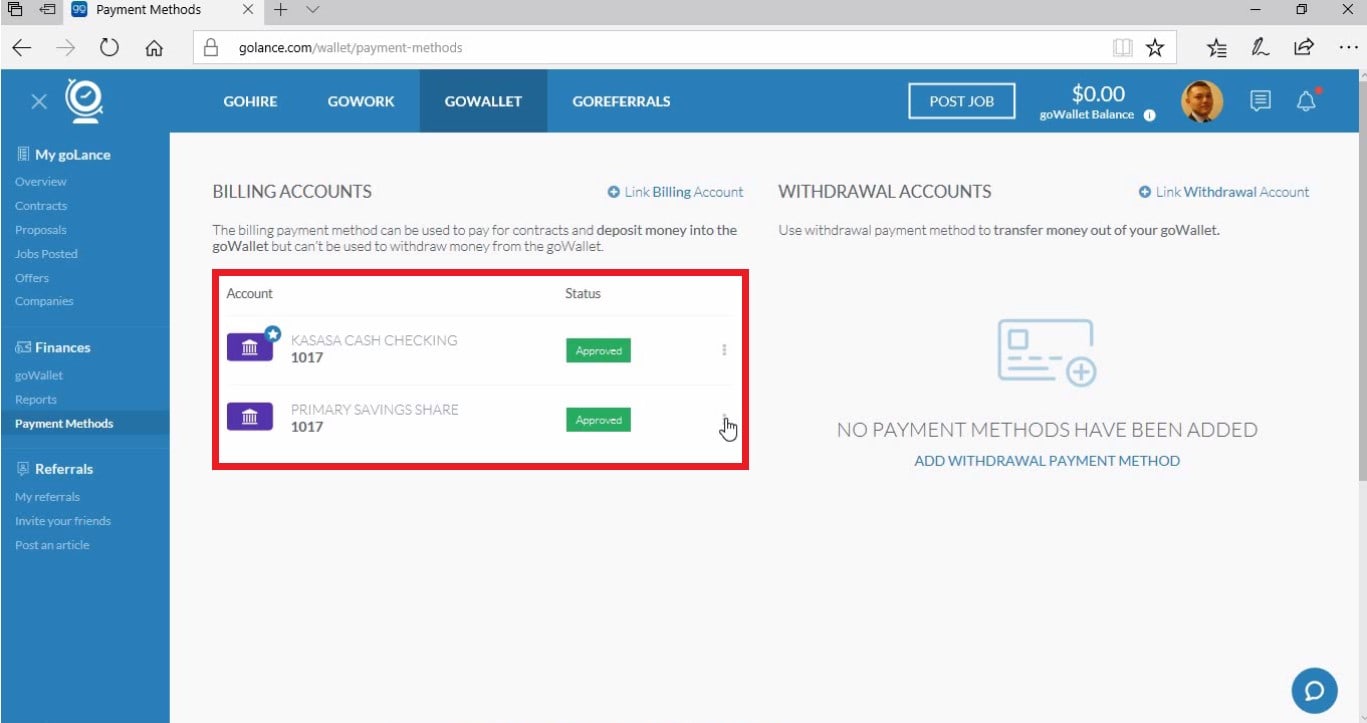Reload the page with refresh icon
This screenshot has height=723, width=1367.
point(110,47)
